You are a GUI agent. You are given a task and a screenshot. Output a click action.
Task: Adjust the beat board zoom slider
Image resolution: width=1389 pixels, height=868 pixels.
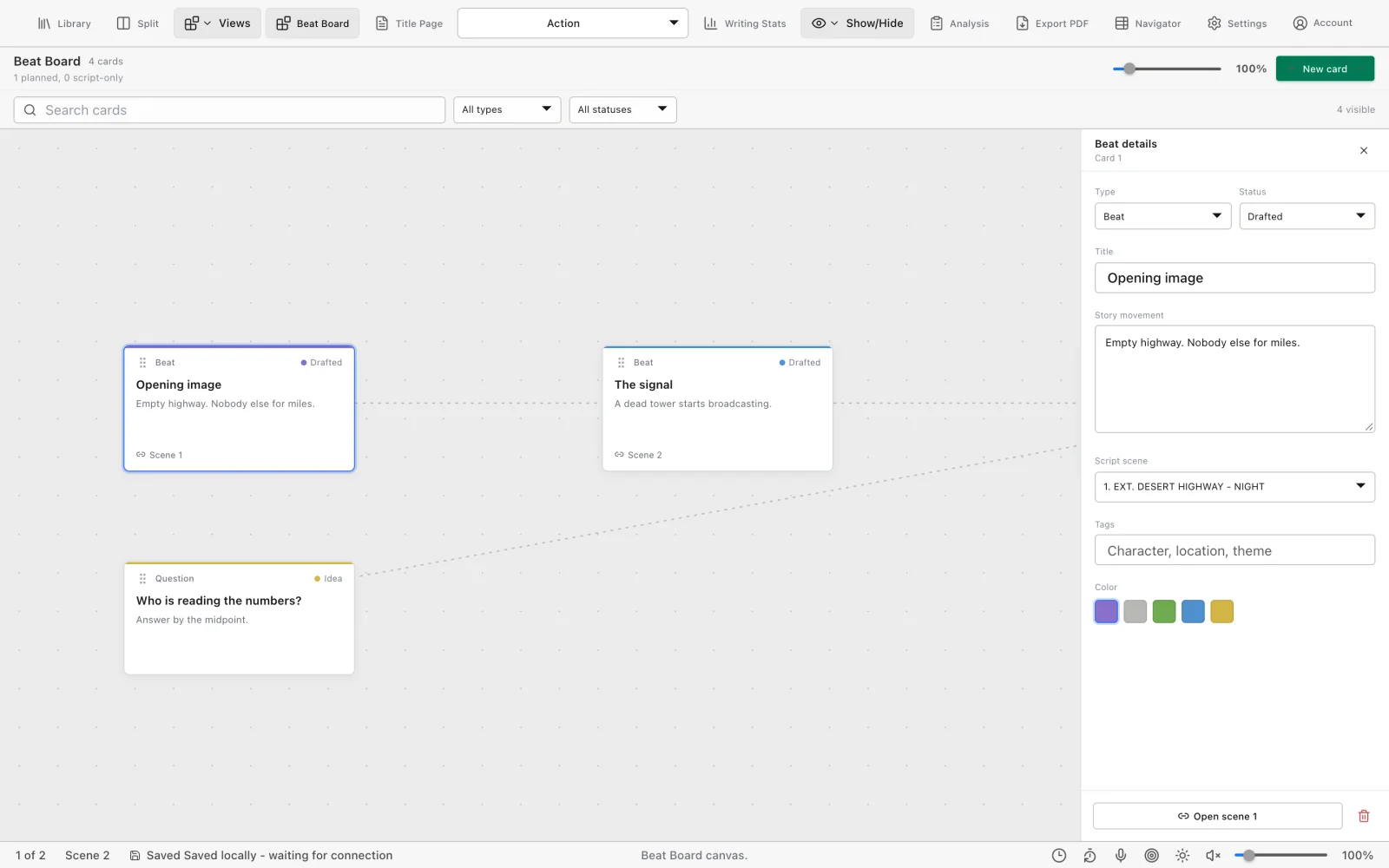1167,69
